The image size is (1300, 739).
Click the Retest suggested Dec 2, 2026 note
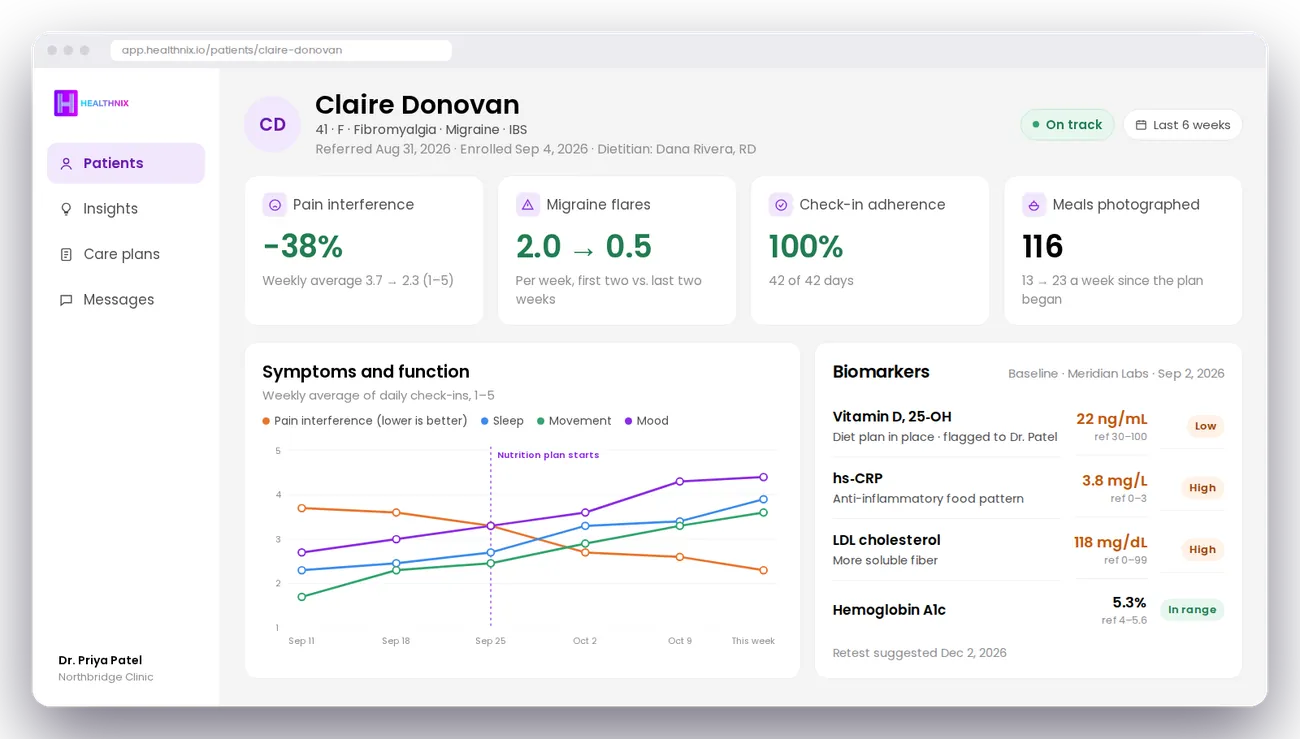click(920, 653)
